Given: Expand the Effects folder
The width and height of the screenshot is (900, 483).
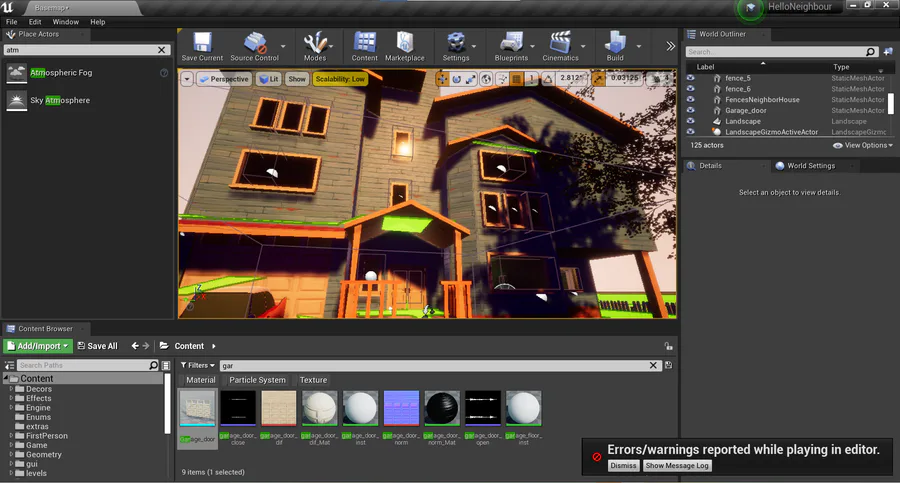Looking at the screenshot, I should coord(10,398).
